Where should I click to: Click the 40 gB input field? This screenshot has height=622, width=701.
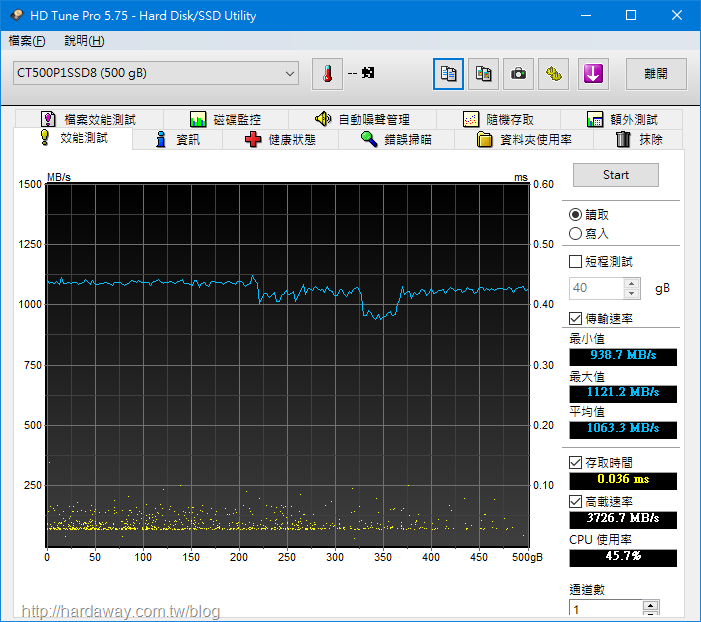click(596, 288)
